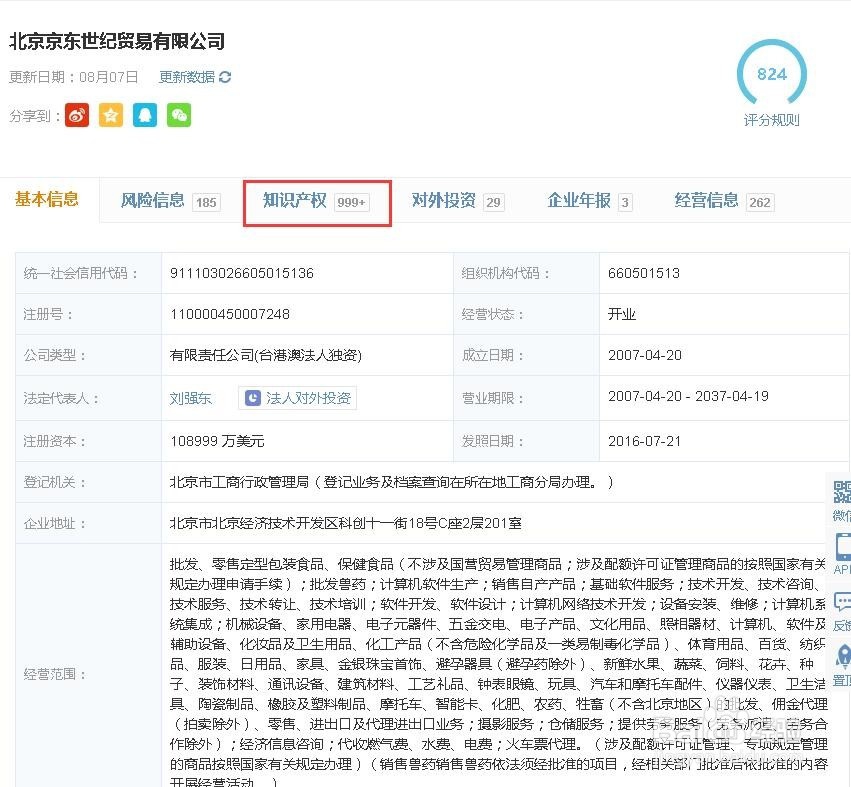Click registered capital 108999 万美元
The width and height of the screenshot is (851, 787).
217,441
